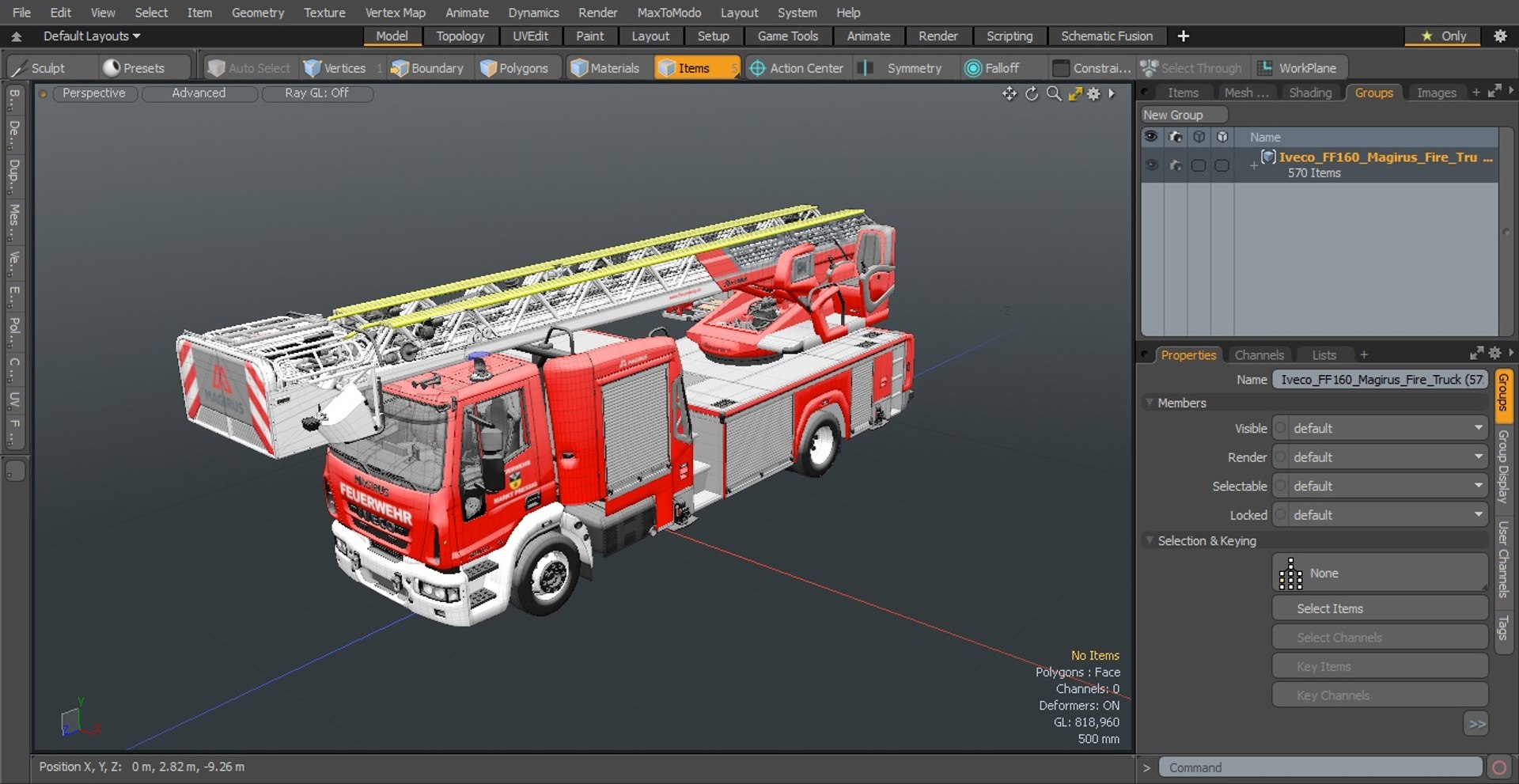1519x784 pixels.
Task: Toggle visibility eye of Iveco group
Action: coord(1151,165)
